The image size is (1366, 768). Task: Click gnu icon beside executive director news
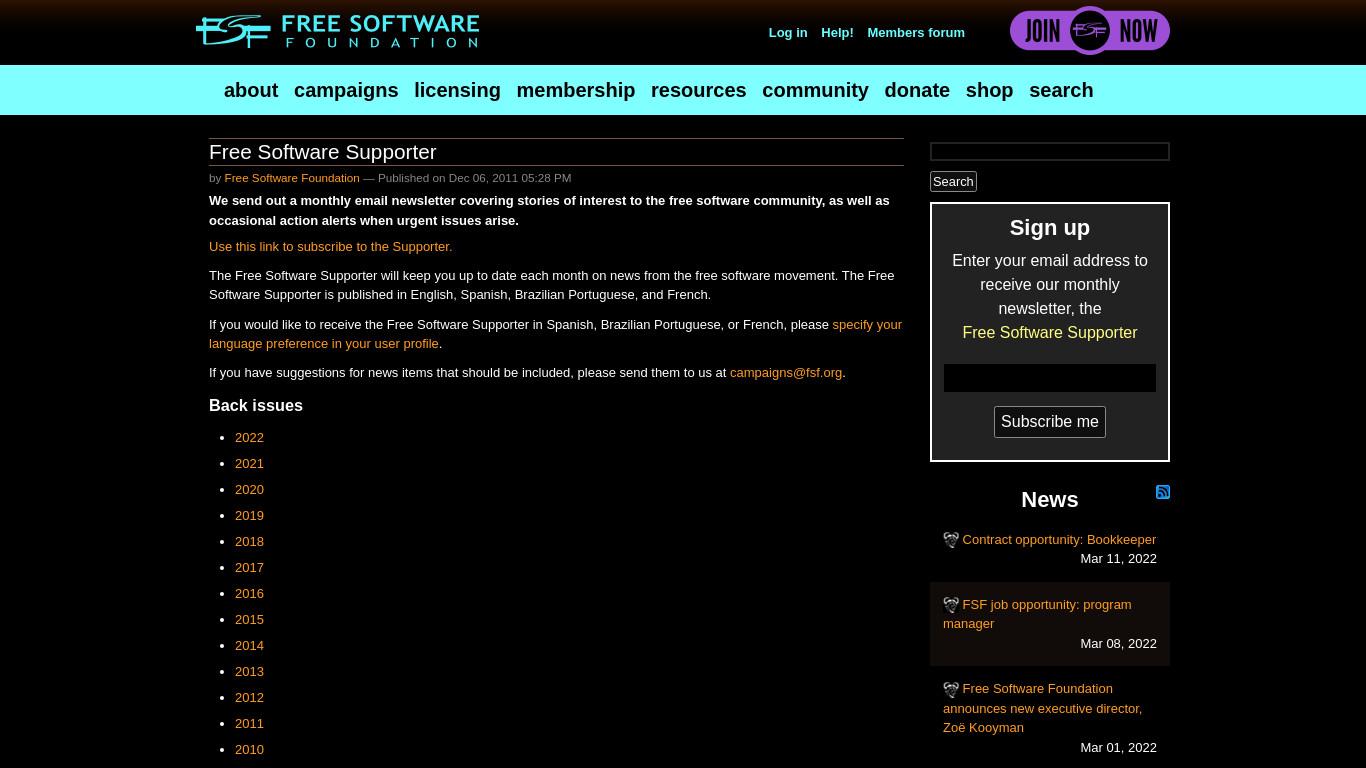pos(951,690)
